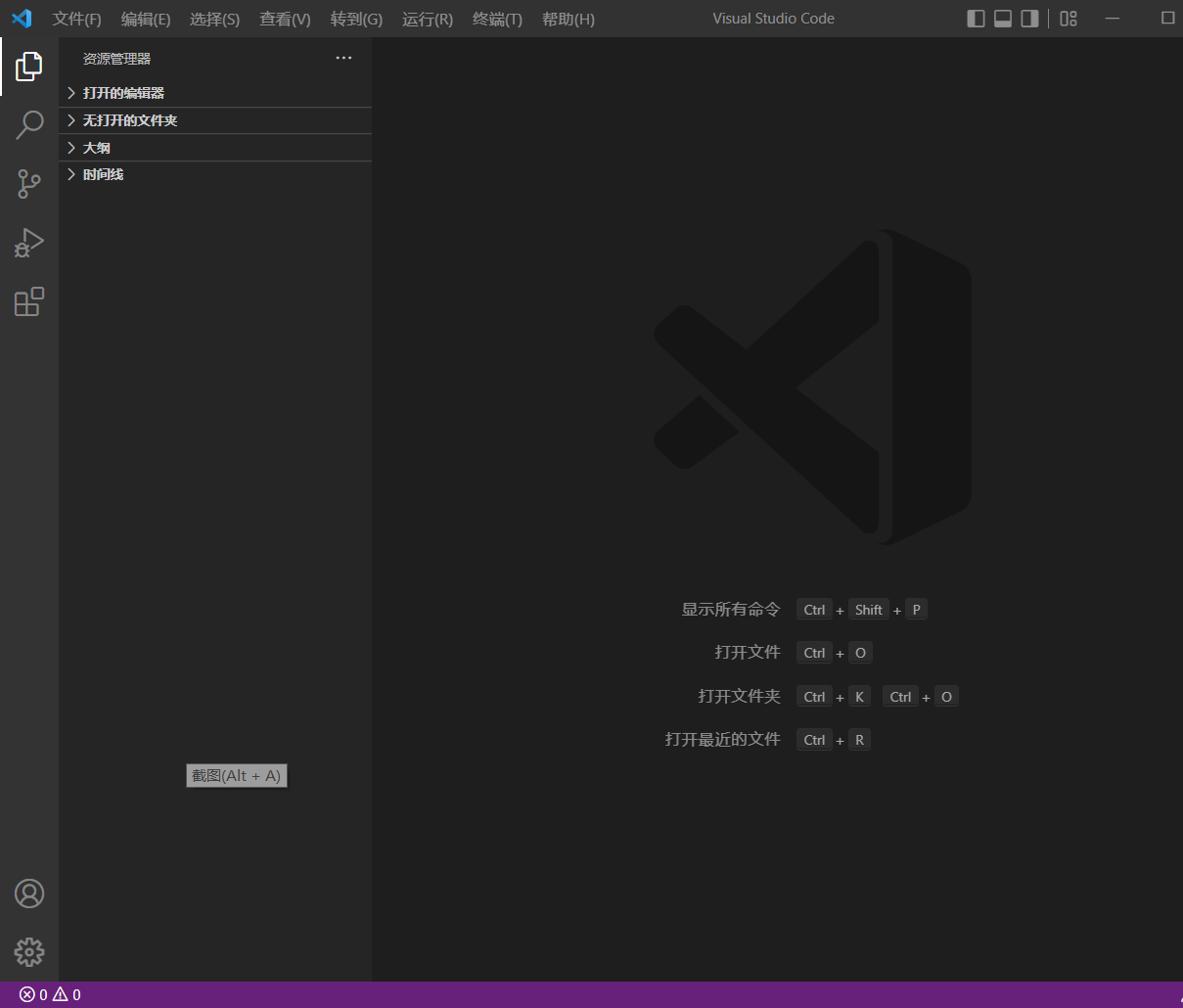Expand the 无打开的文件夹 section

[215, 120]
